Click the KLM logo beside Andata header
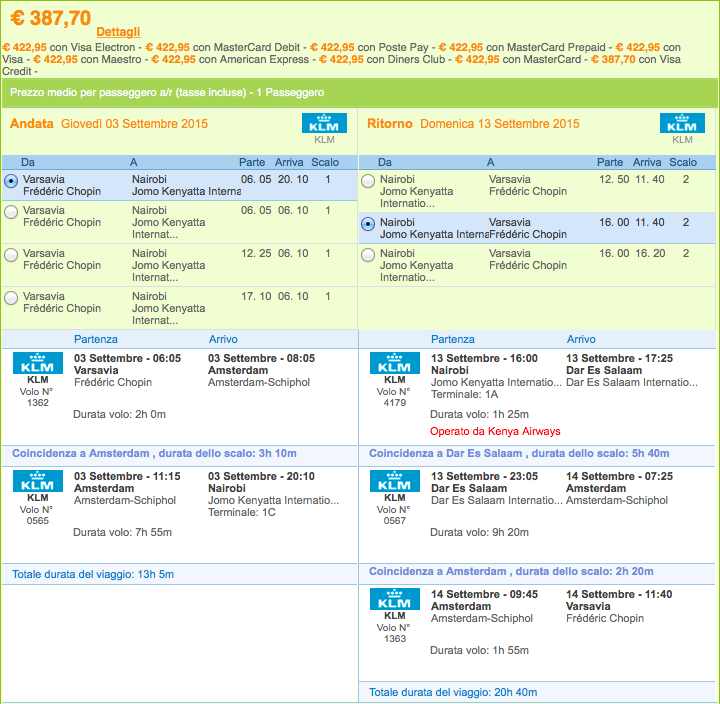720x704 pixels. coord(324,123)
